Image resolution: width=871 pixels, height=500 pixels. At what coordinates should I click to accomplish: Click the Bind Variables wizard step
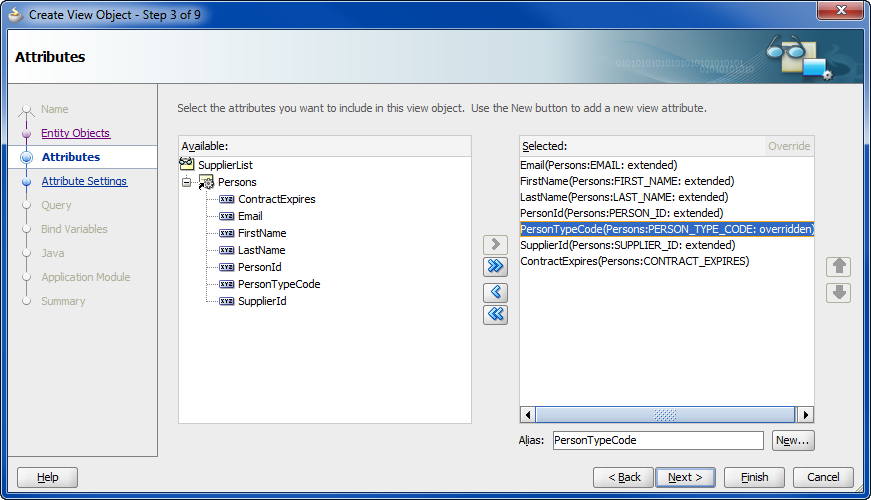point(74,229)
